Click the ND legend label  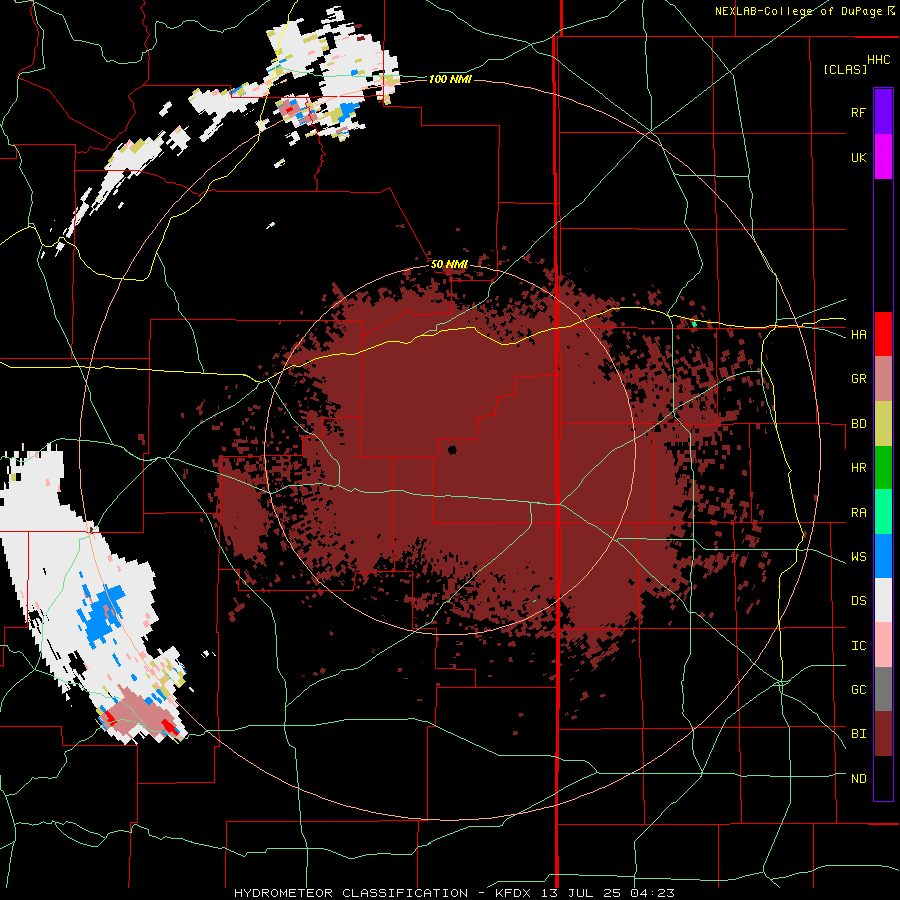[x=858, y=779]
